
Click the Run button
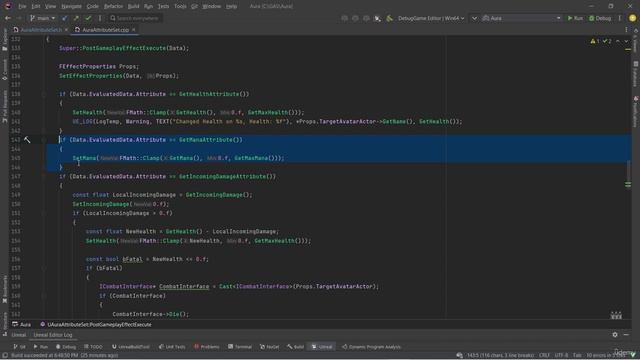click(x=575, y=18)
